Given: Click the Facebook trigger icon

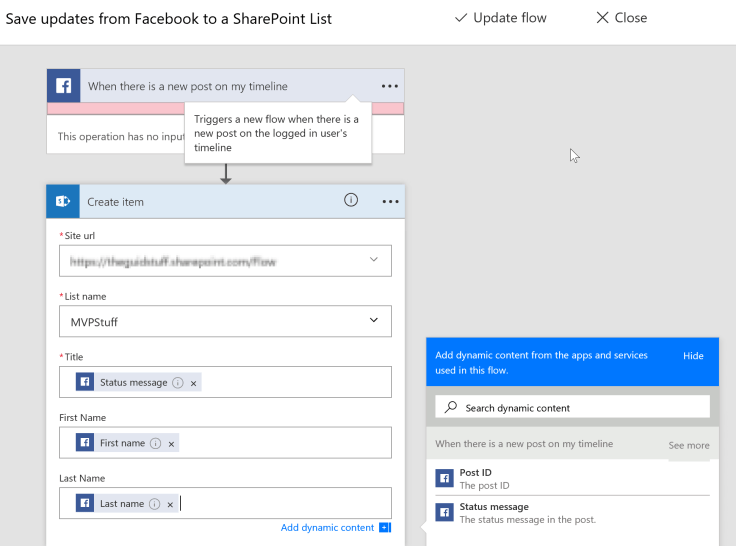Looking at the screenshot, I should pos(63,86).
